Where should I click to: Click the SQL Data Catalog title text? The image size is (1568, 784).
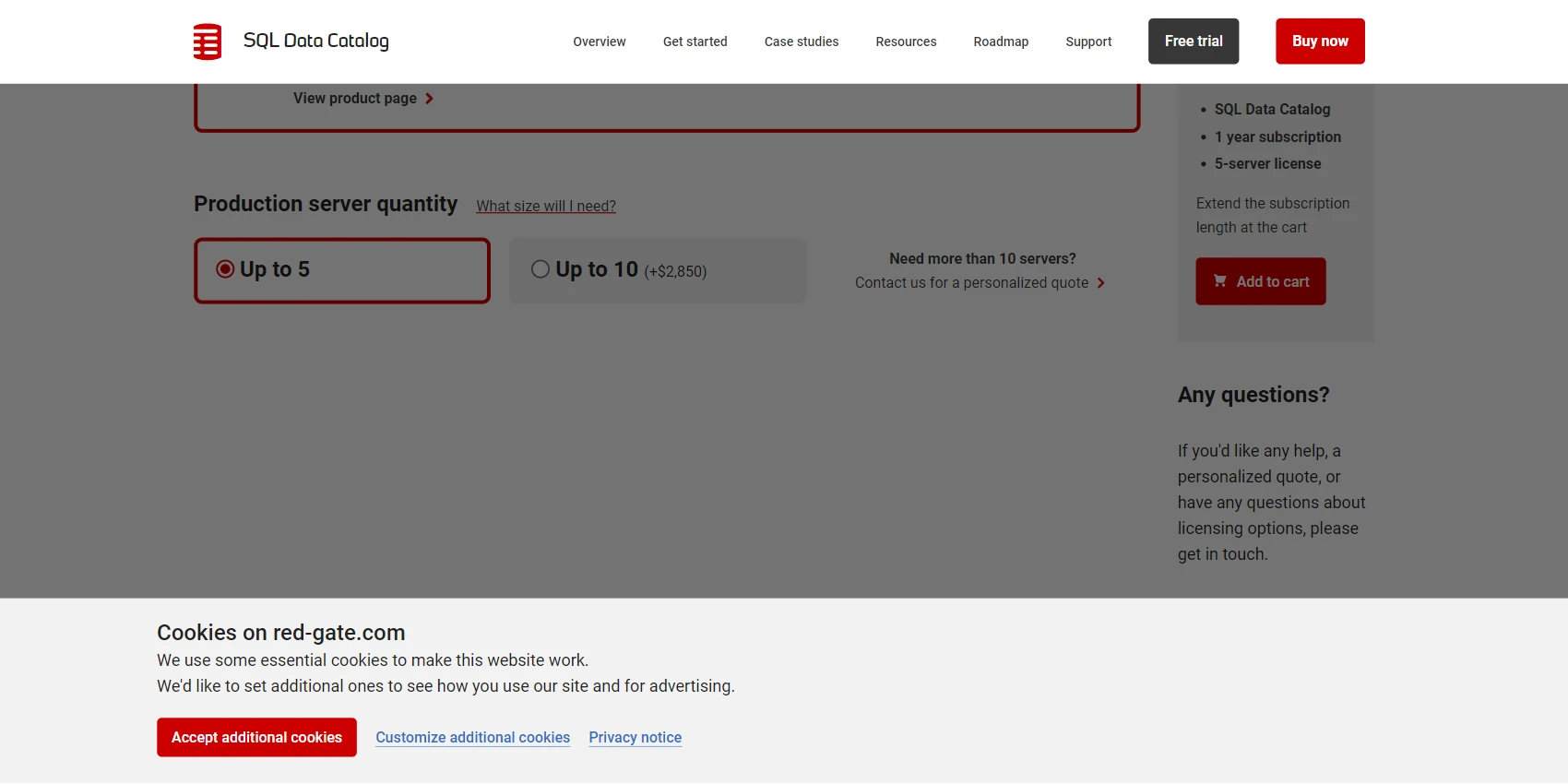(x=316, y=41)
